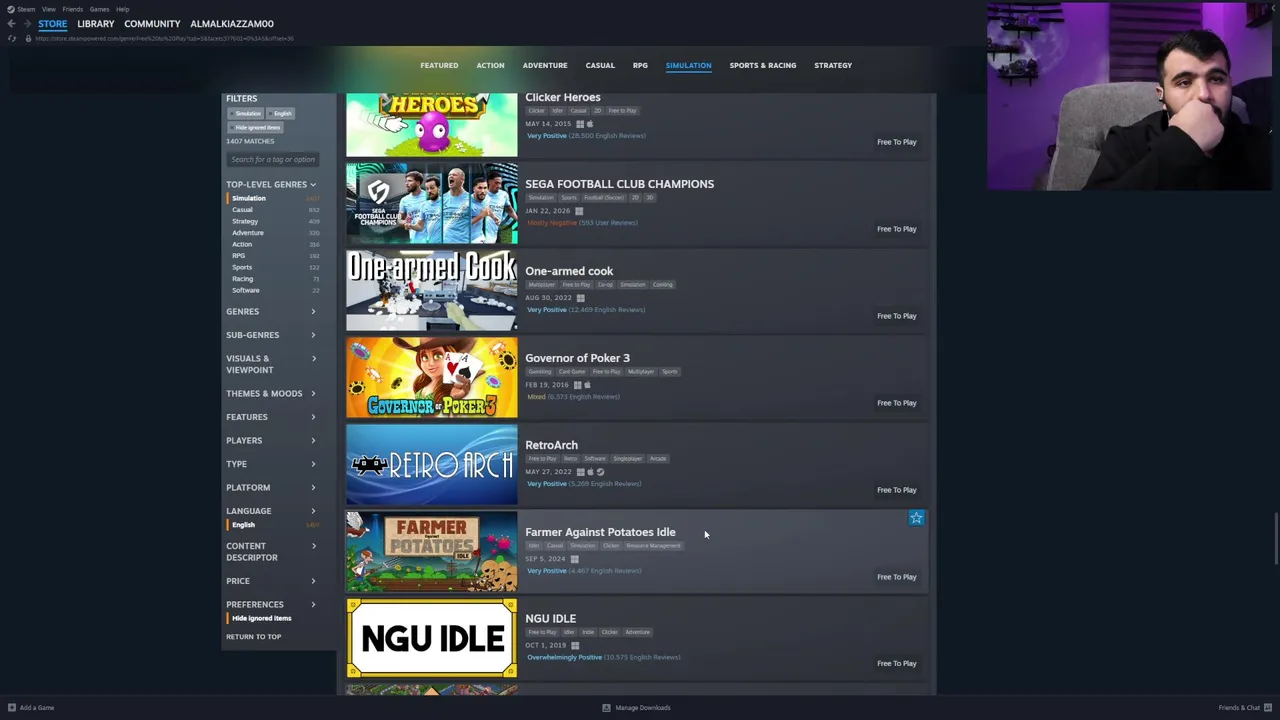Expand the Price filter section
Screen dimensions: 1280x720
[271, 581]
